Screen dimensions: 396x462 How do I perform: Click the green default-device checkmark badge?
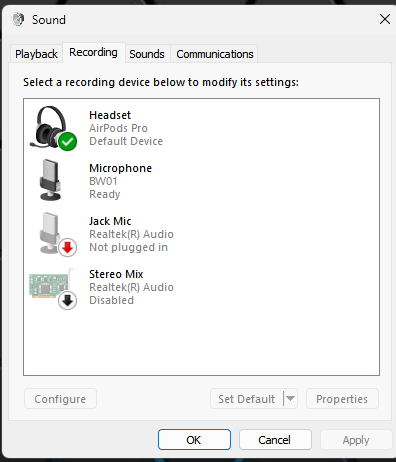pyautogui.click(x=68, y=141)
